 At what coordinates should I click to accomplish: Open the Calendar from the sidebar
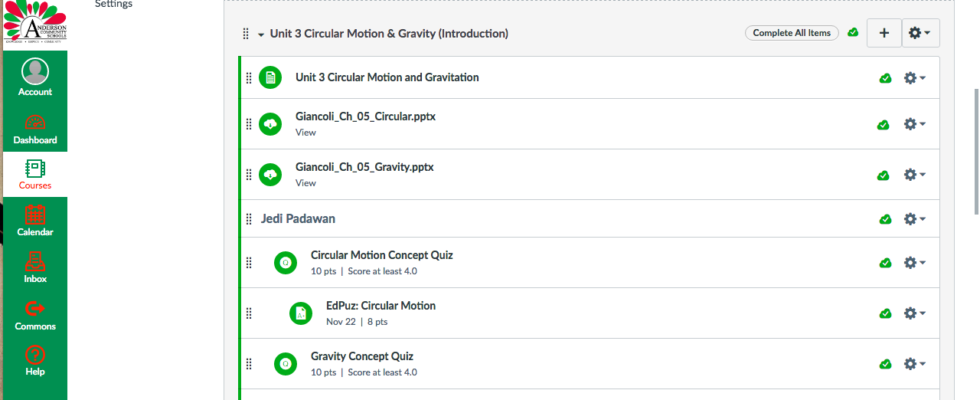[x=35, y=221]
